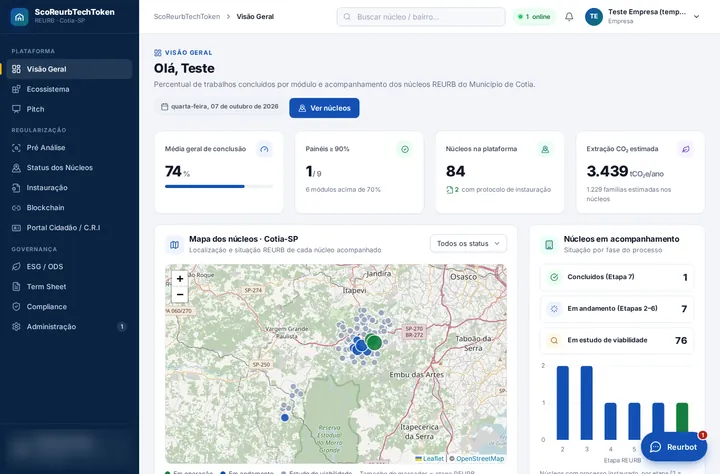Click the search magnifier icon
The height and width of the screenshot is (474, 720).
(x=348, y=17)
